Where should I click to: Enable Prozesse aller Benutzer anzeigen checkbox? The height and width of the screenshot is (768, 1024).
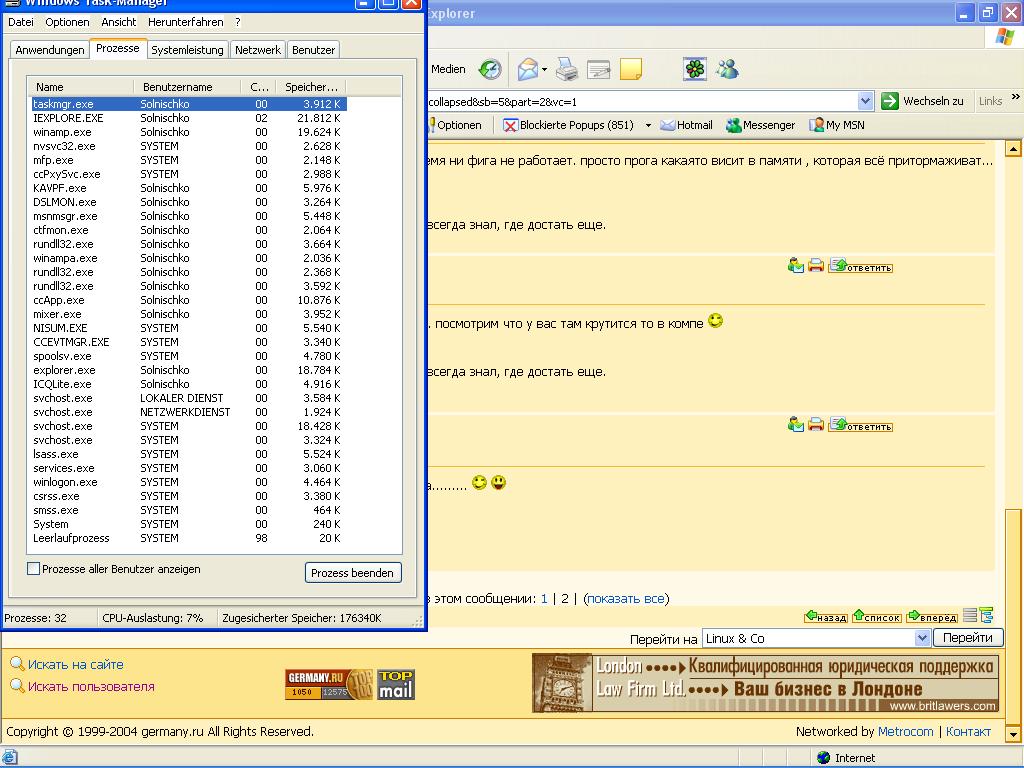pos(33,569)
